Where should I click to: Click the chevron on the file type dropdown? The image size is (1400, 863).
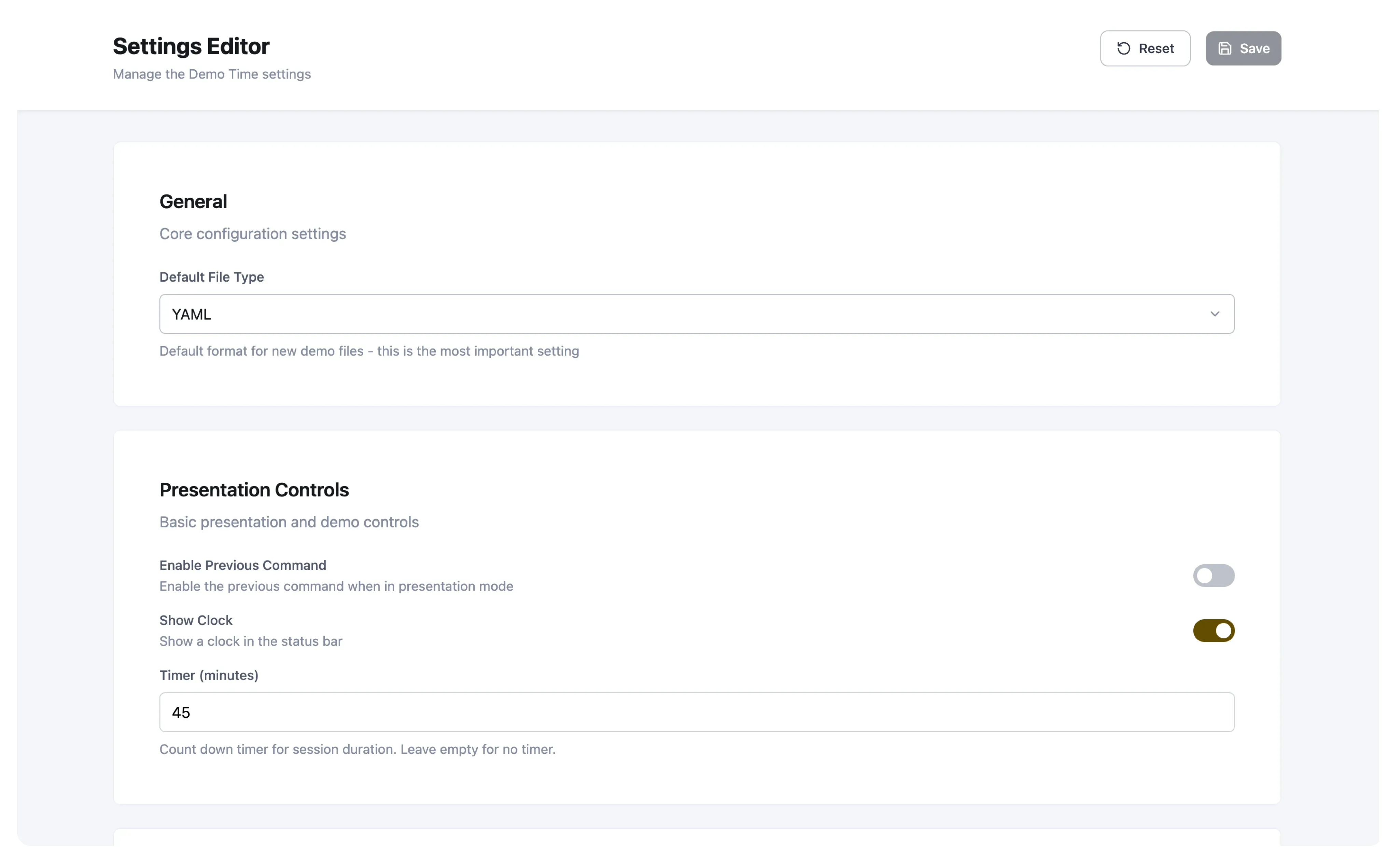pyautogui.click(x=1215, y=313)
